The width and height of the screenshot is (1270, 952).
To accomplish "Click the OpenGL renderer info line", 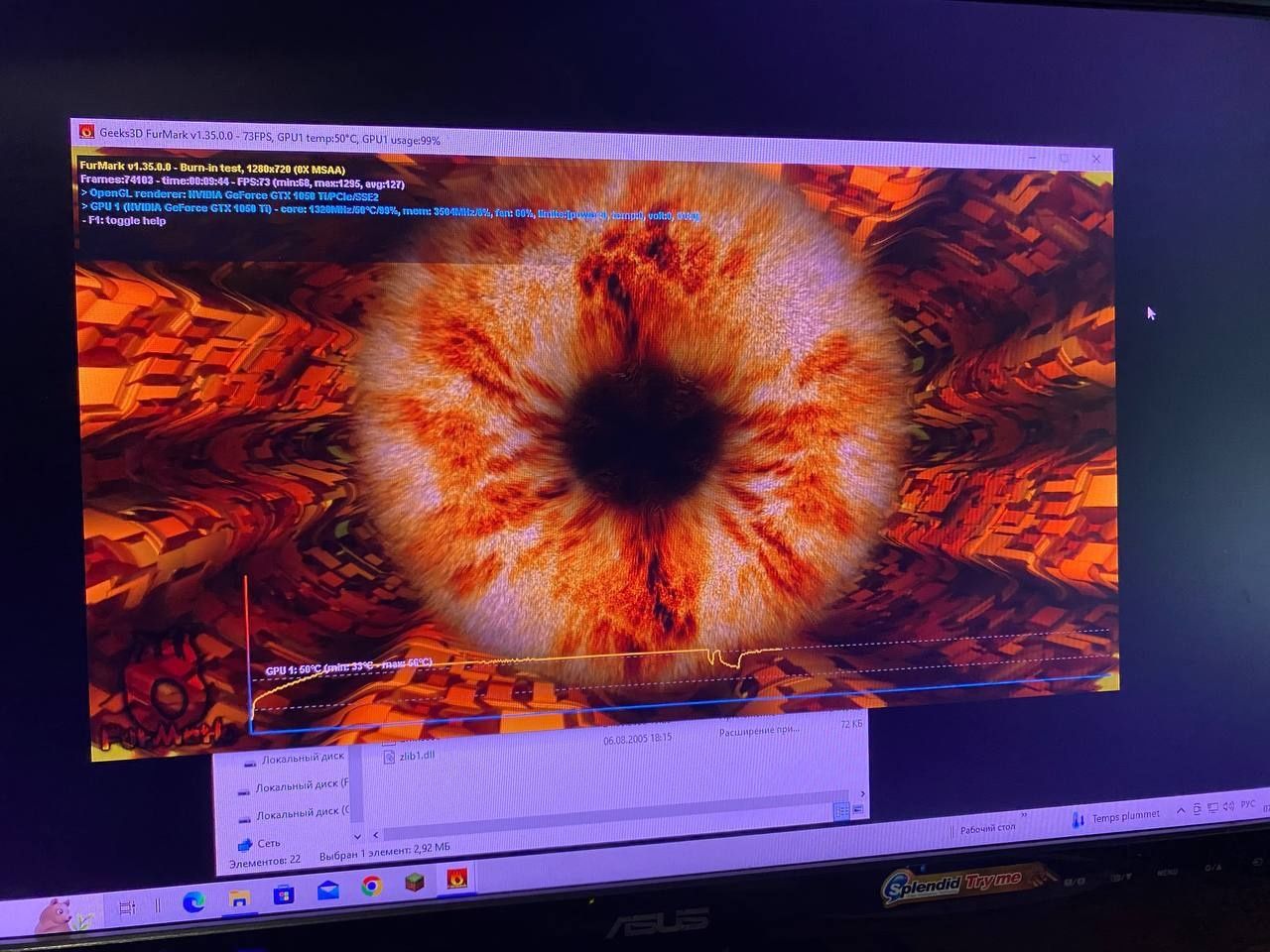I will [230, 194].
